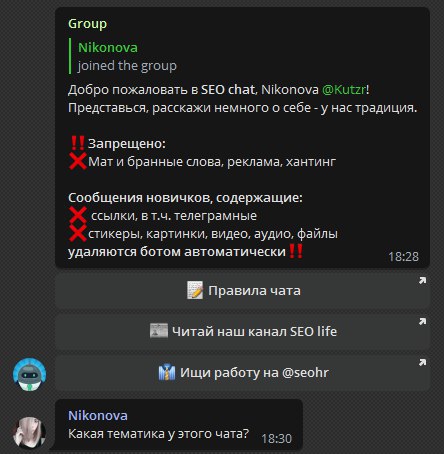Open Nikonova's profile photo avatar
Viewport: 444px width, 454px height.
coord(29,433)
